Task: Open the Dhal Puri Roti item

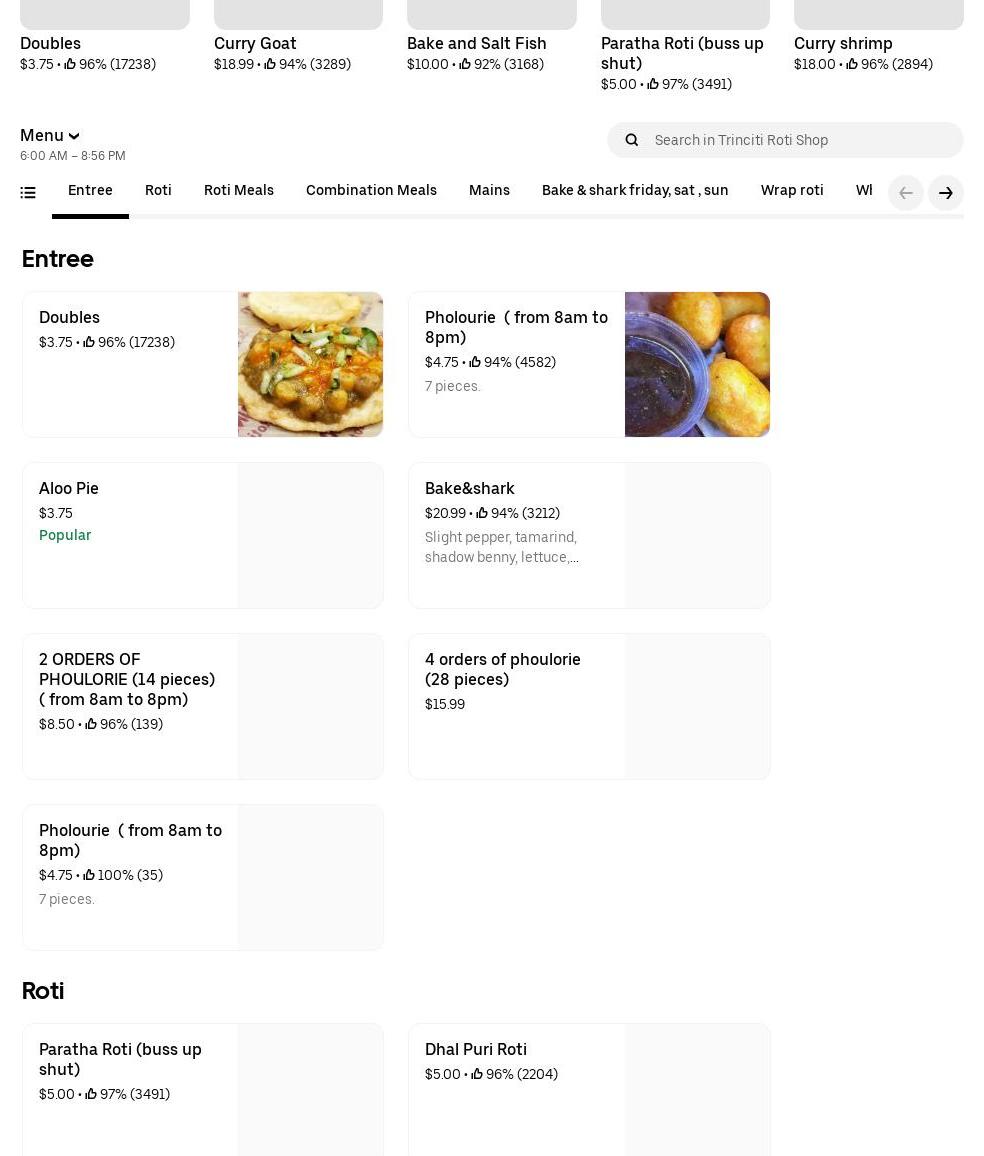Action: pos(589,1090)
